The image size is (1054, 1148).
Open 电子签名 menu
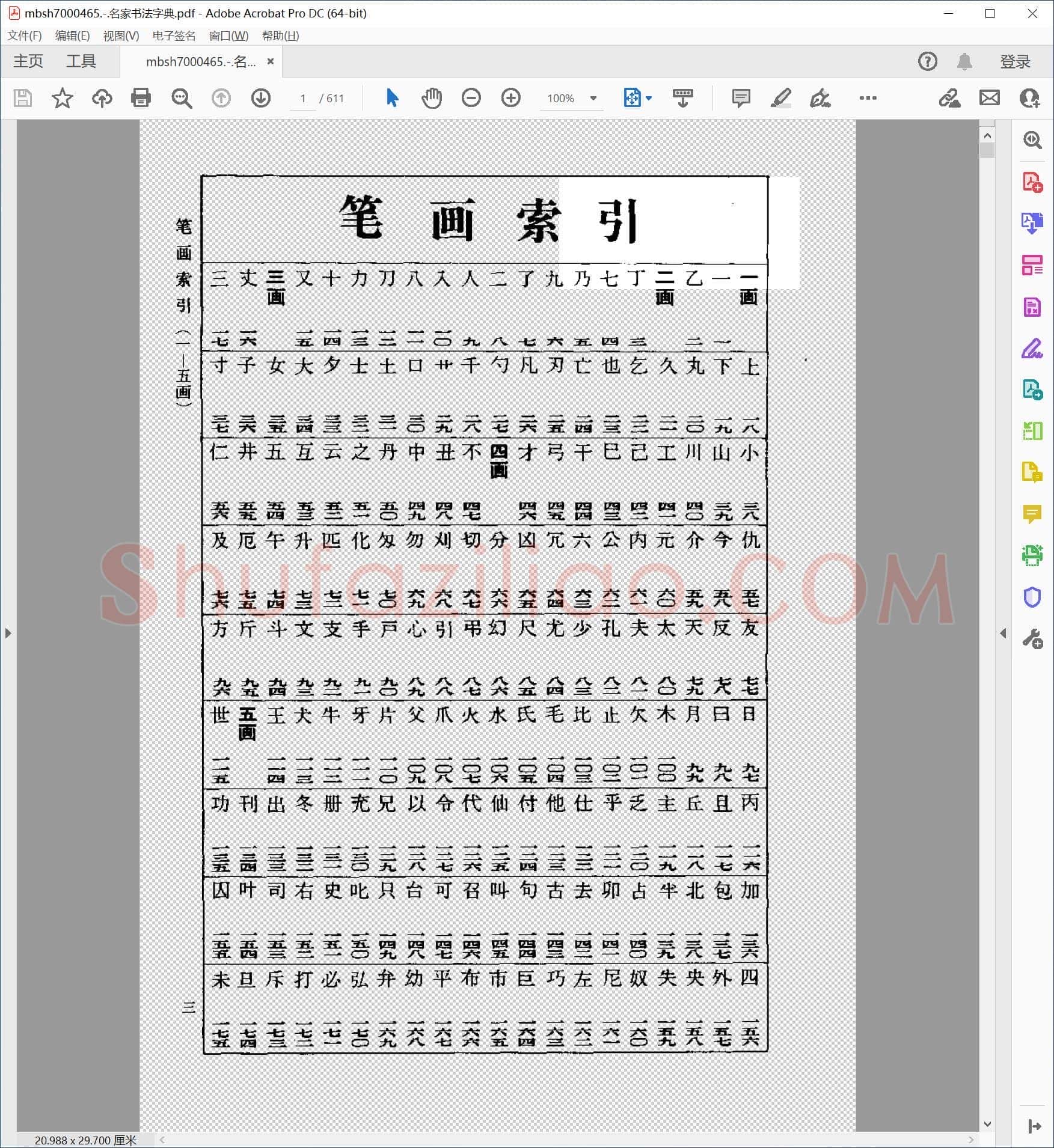(x=174, y=35)
